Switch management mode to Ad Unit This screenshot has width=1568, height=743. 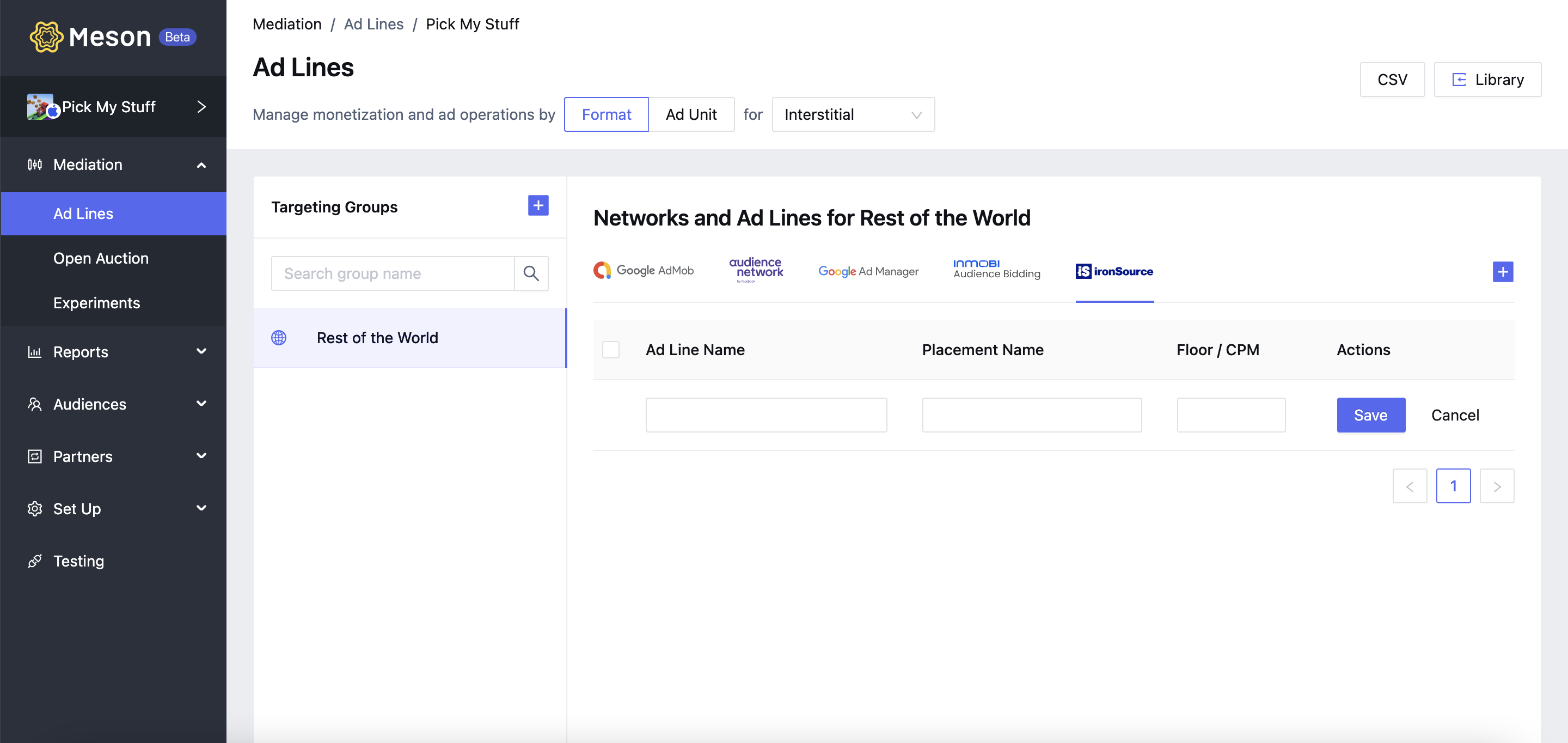691,114
